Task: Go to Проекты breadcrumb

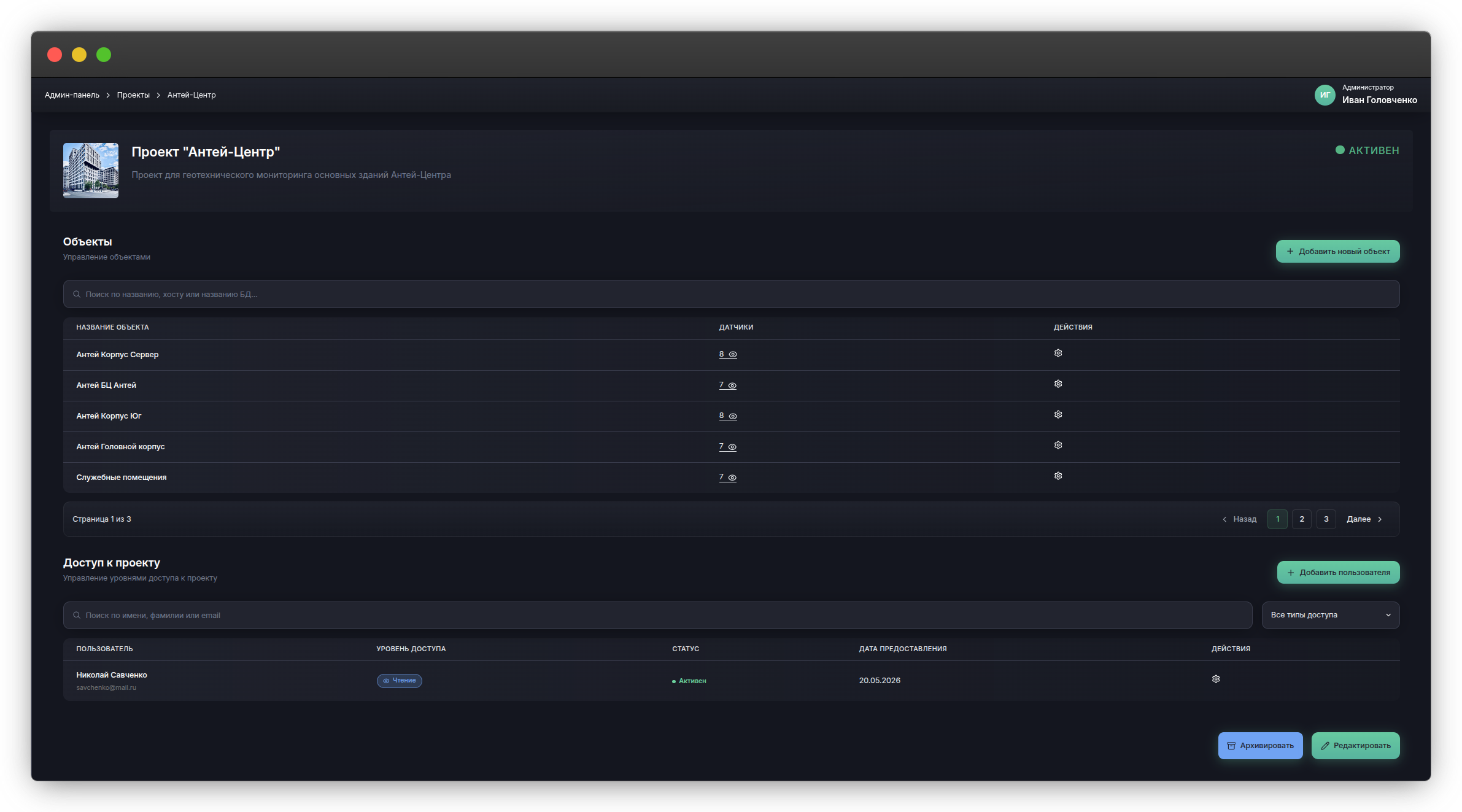Action: tap(133, 95)
